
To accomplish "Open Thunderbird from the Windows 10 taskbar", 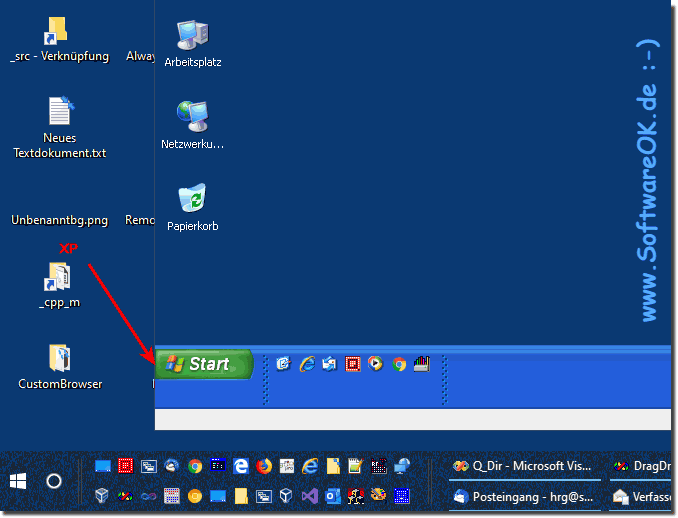I will click(x=172, y=466).
